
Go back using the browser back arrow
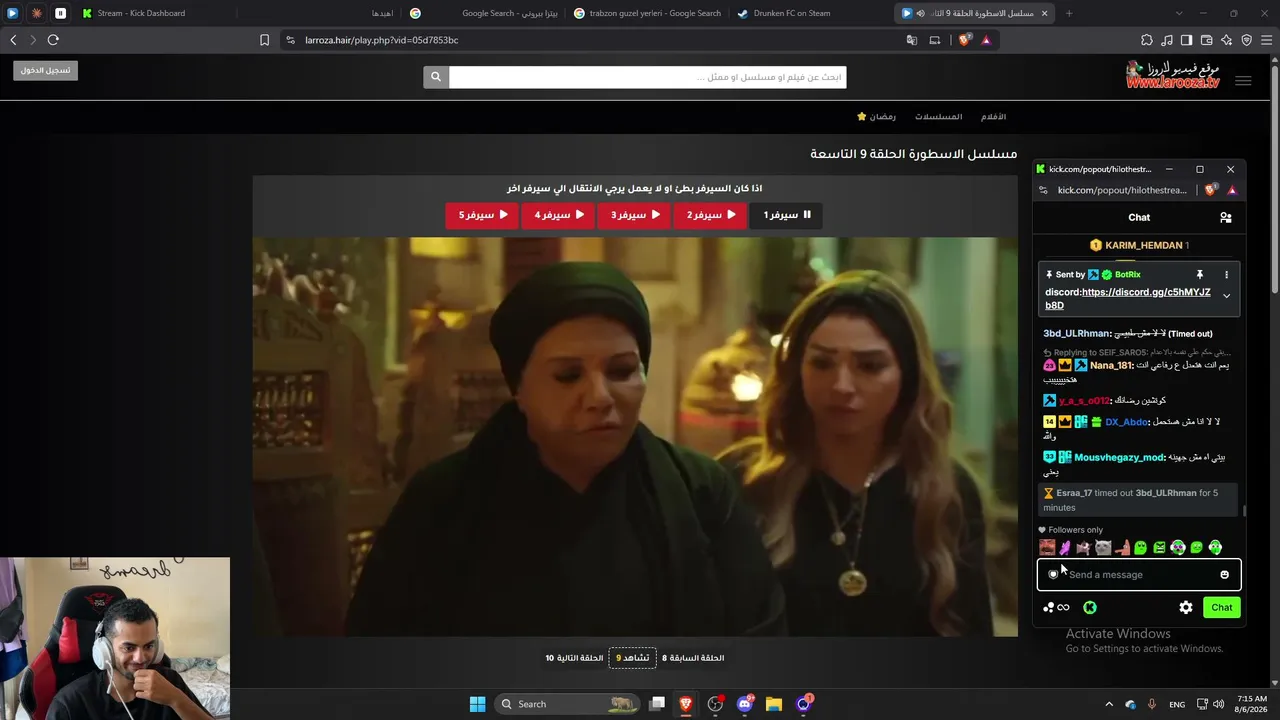13,40
